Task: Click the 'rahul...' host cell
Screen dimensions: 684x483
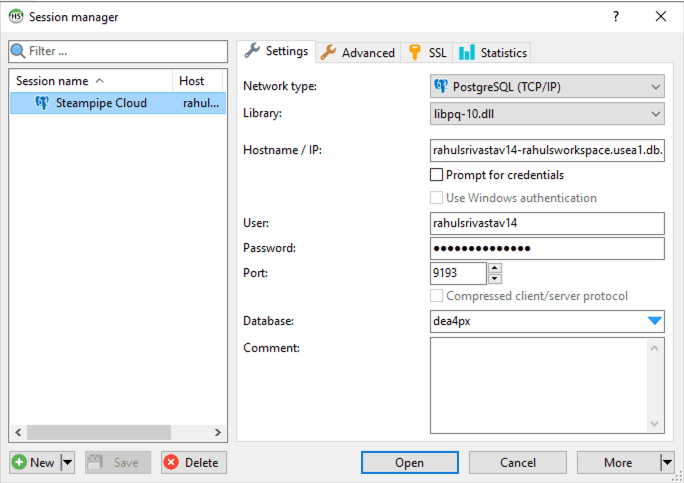Action: click(x=201, y=103)
